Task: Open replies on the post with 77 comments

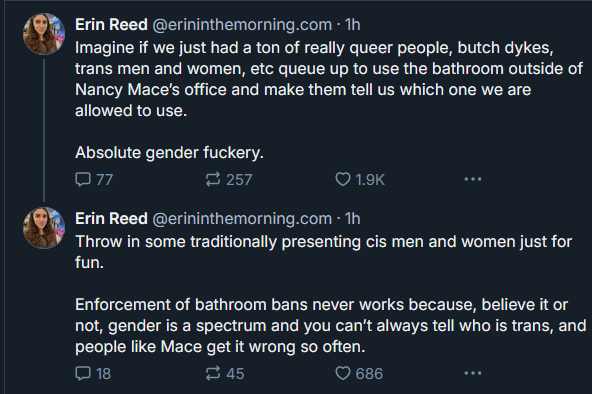Action: tap(94, 179)
